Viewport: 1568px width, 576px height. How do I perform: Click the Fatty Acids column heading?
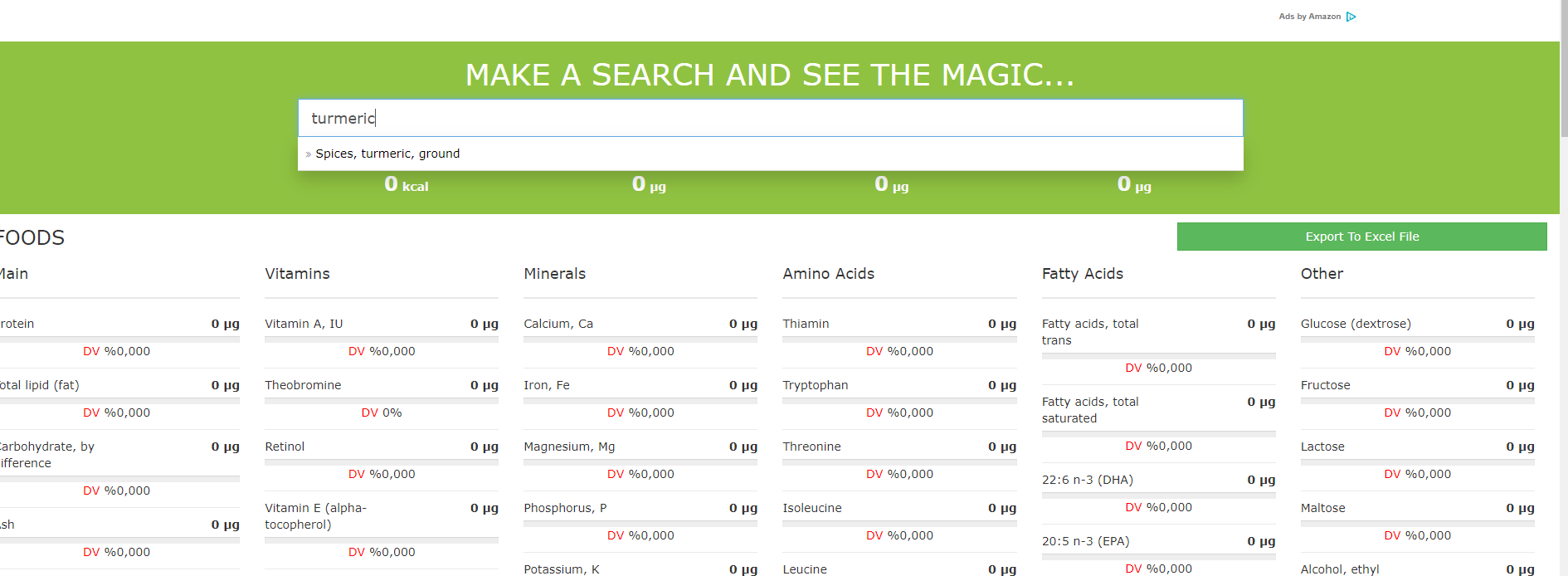1082,274
